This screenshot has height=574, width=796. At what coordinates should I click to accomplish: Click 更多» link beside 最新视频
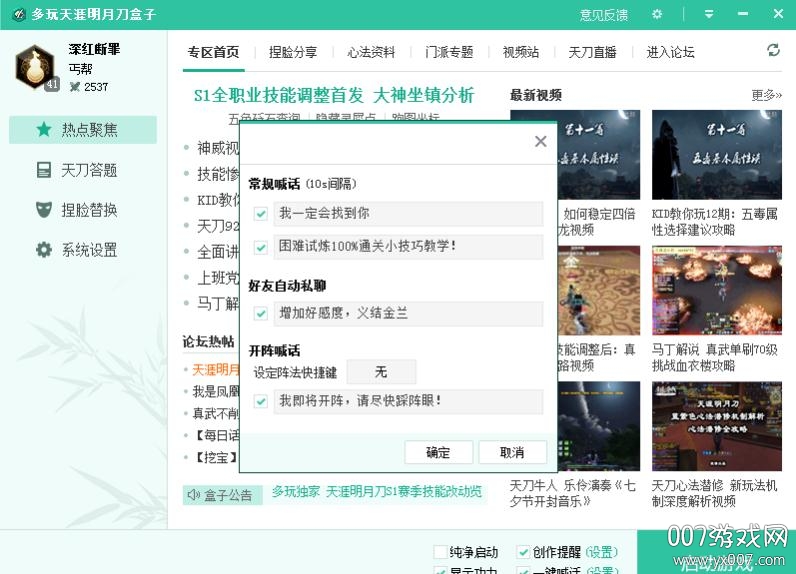pyautogui.click(x=766, y=95)
